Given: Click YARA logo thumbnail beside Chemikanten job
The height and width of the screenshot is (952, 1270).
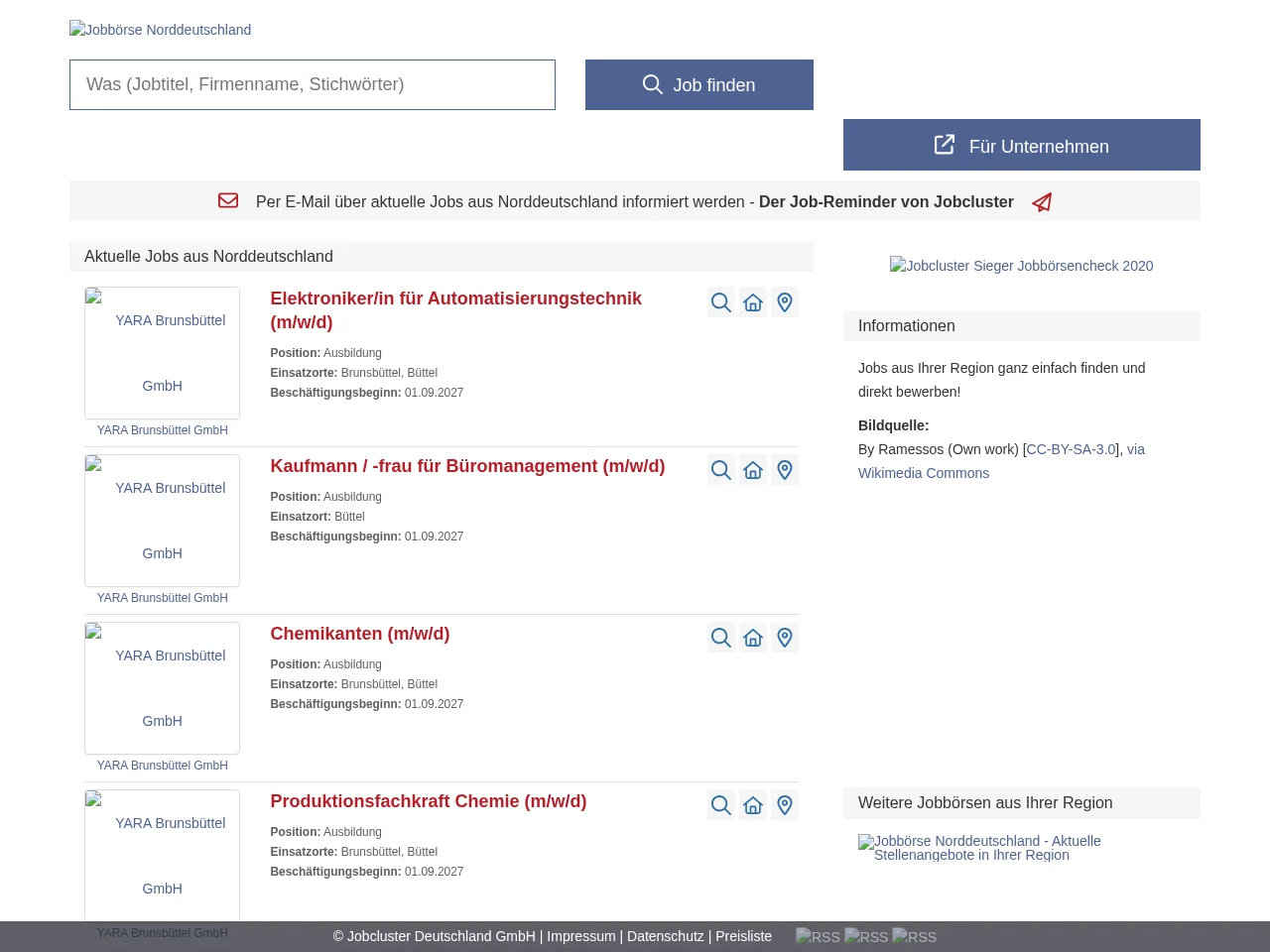Looking at the screenshot, I should coord(162,688).
